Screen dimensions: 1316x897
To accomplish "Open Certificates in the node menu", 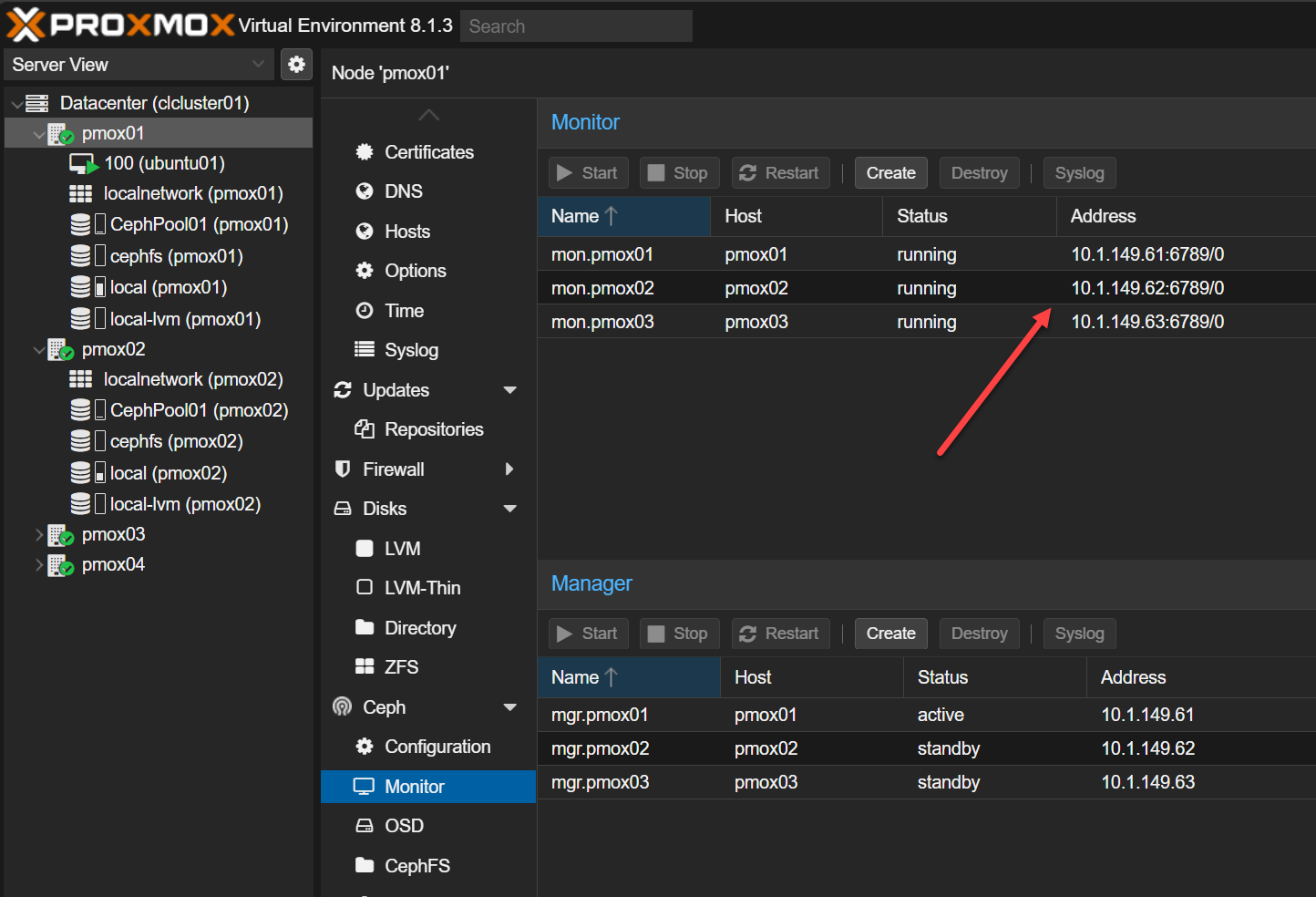I will [x=428, y=152].
